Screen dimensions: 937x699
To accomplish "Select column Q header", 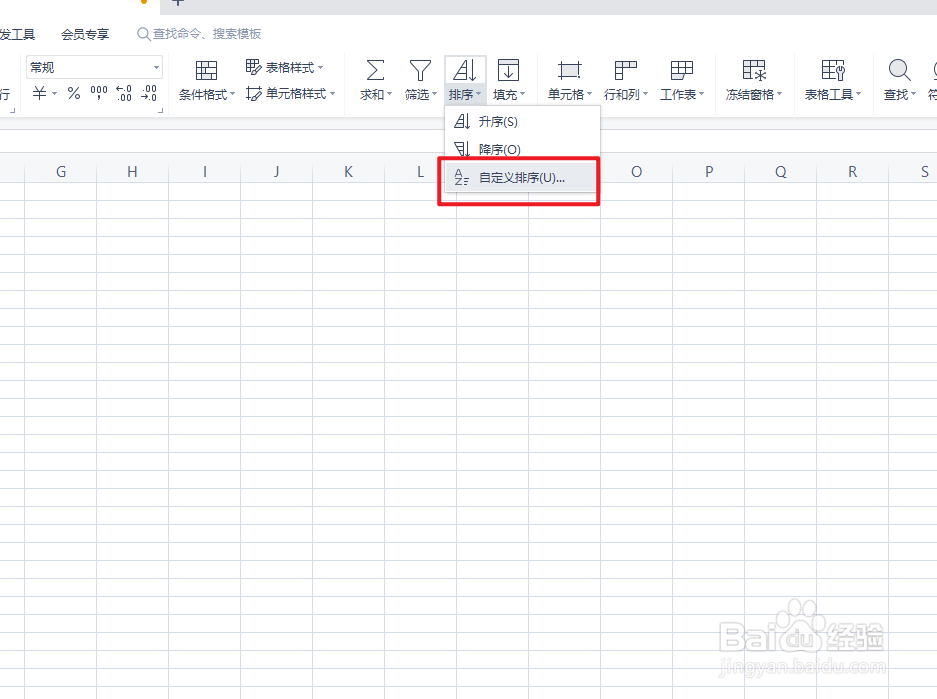I will click(780, 172).
